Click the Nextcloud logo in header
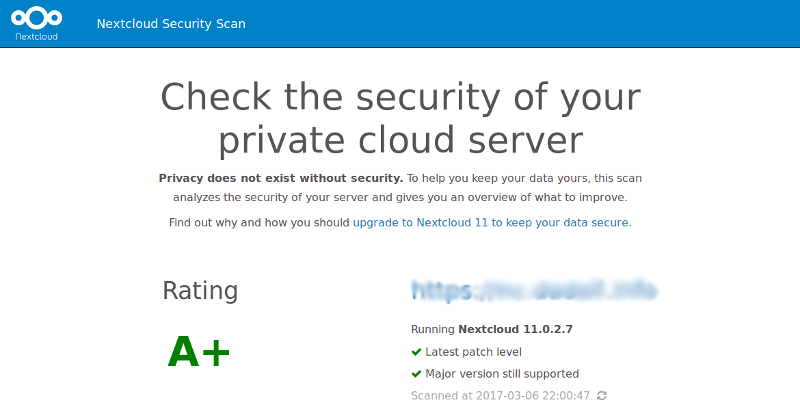The width and height of the screenshot is (800, 420). [36, 23]
